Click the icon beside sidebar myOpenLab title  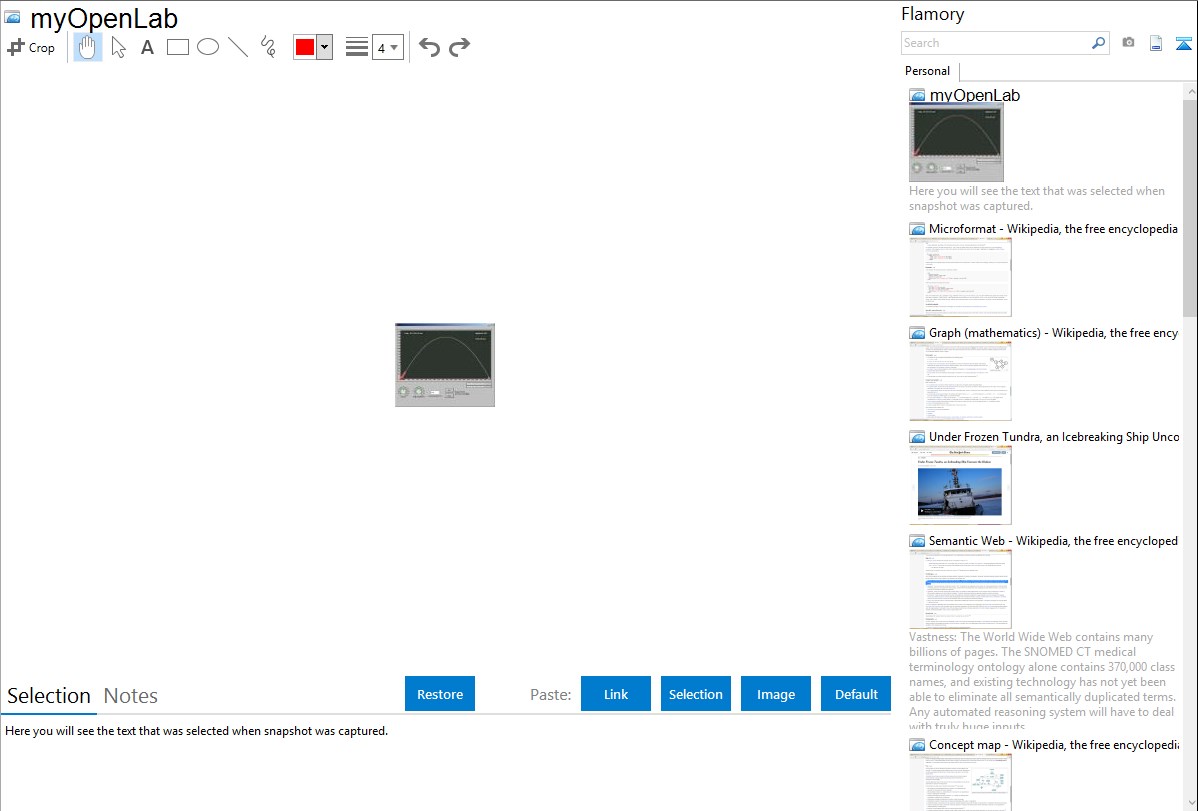pyautogui.click(x=918, y=96)
